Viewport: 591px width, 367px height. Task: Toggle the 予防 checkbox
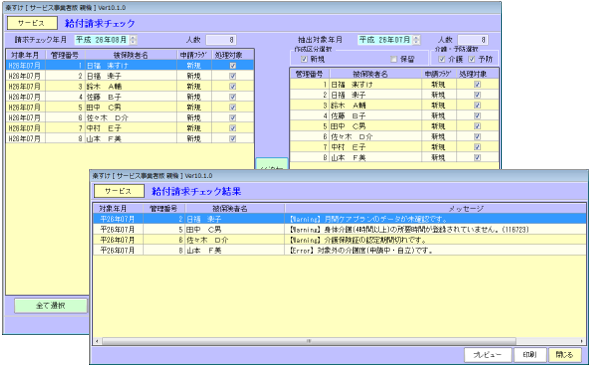coord(472,59)
